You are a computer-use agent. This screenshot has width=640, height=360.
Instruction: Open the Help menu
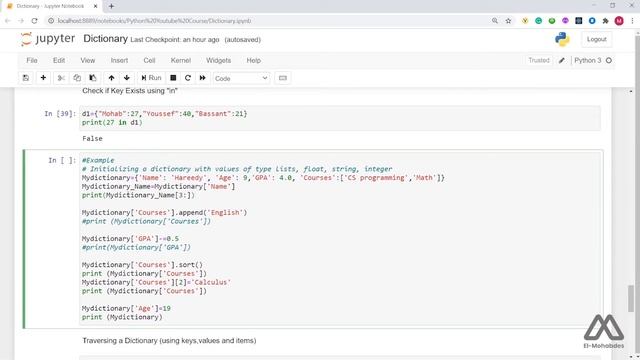tap(253, 60)
